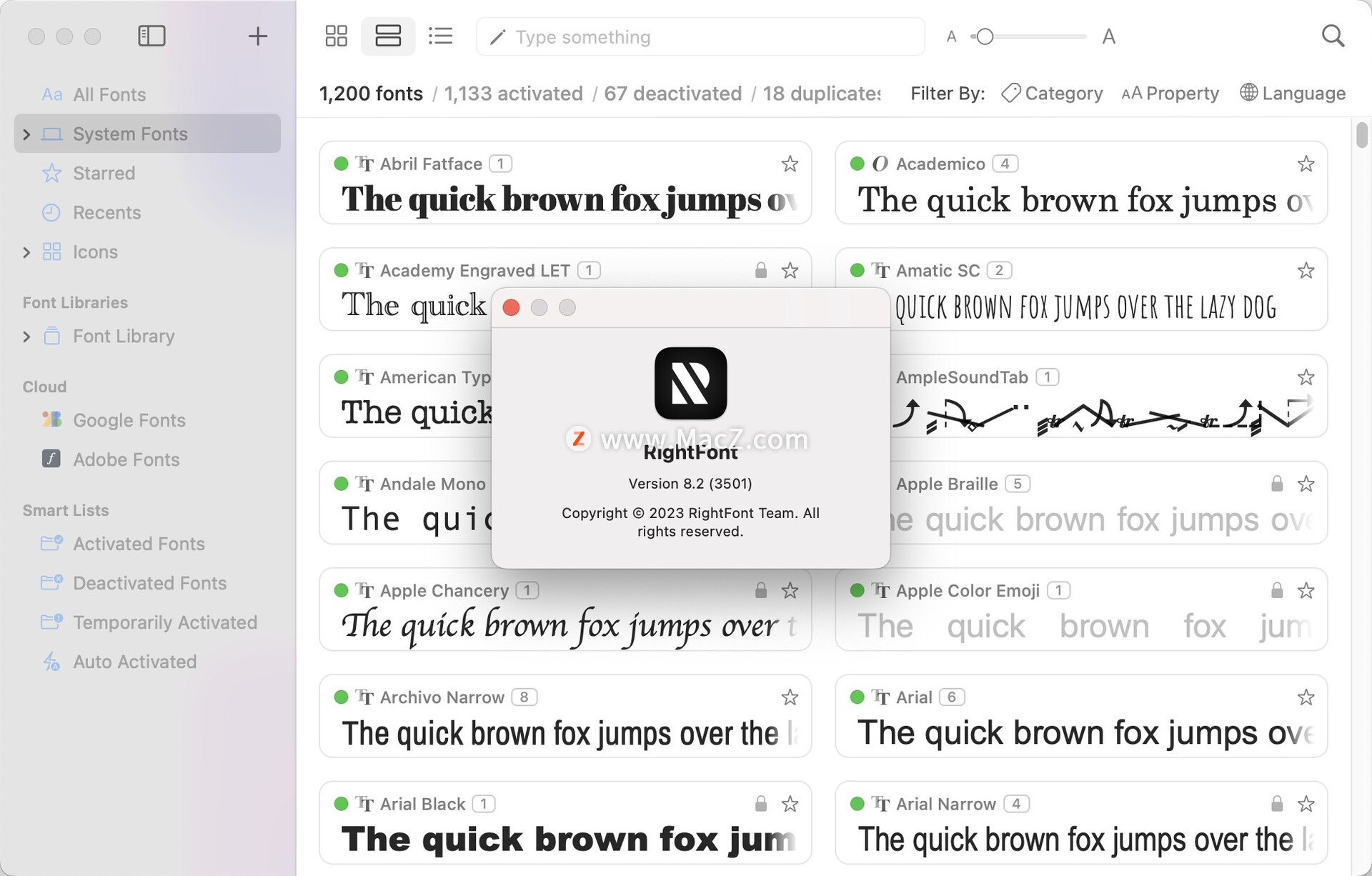Show the 67 deactivated fonts

672,94
